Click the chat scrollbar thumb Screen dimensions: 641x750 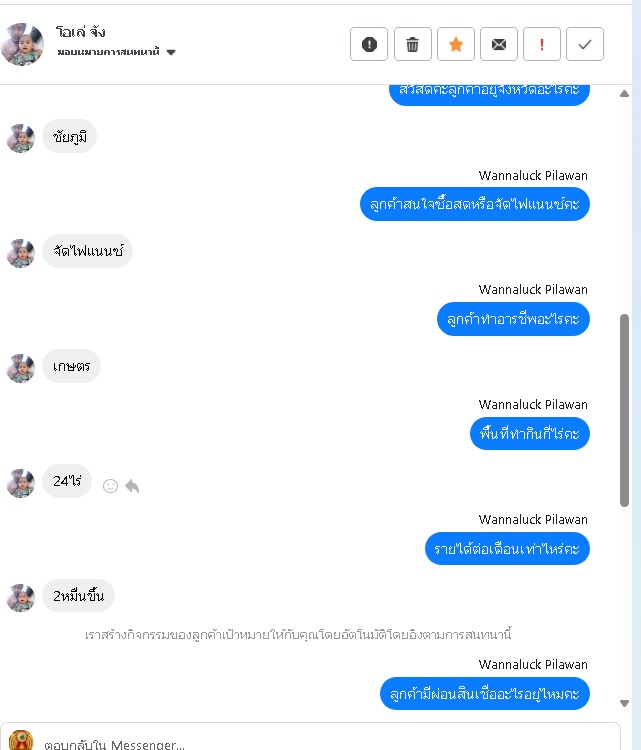point(624,410)
